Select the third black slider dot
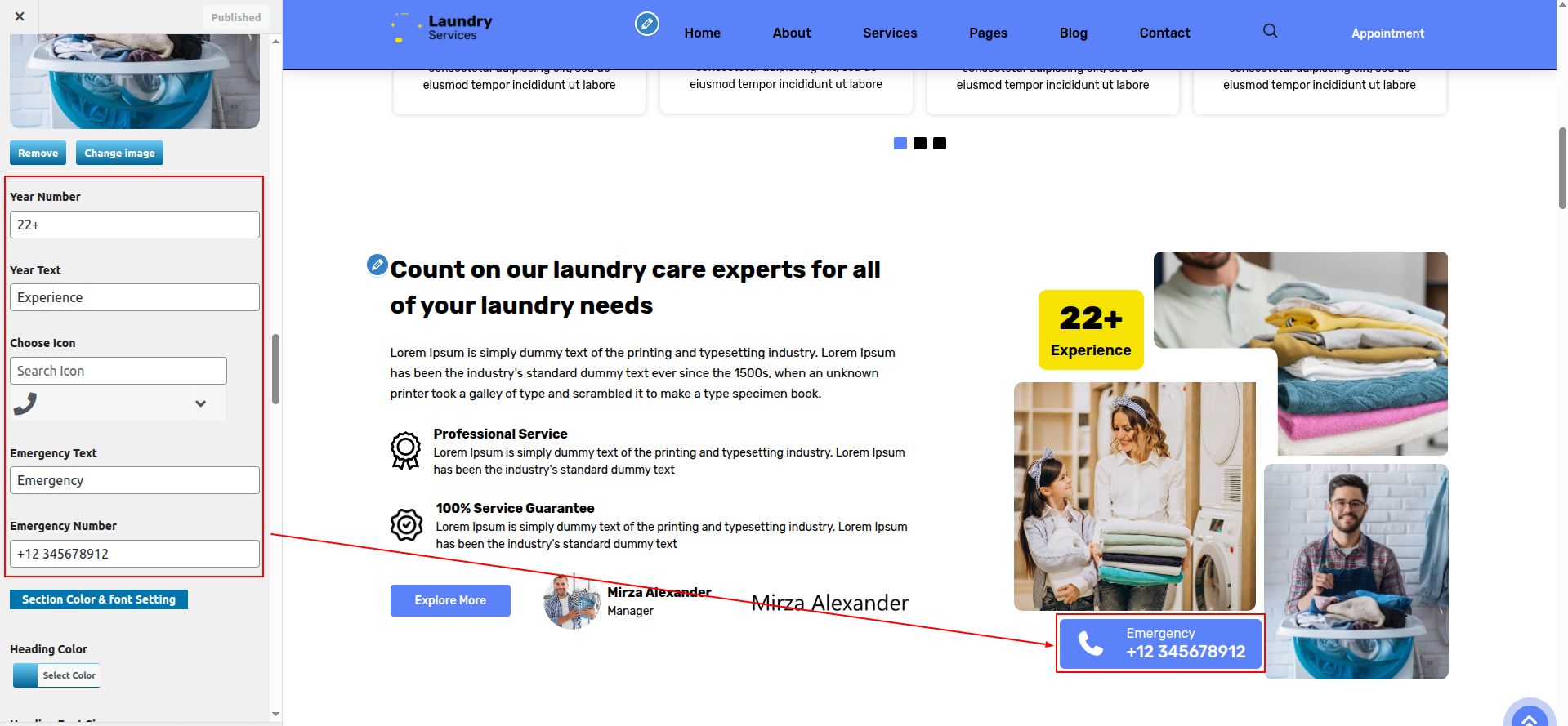The image size is (1568, 726). [x=940, y=143]
